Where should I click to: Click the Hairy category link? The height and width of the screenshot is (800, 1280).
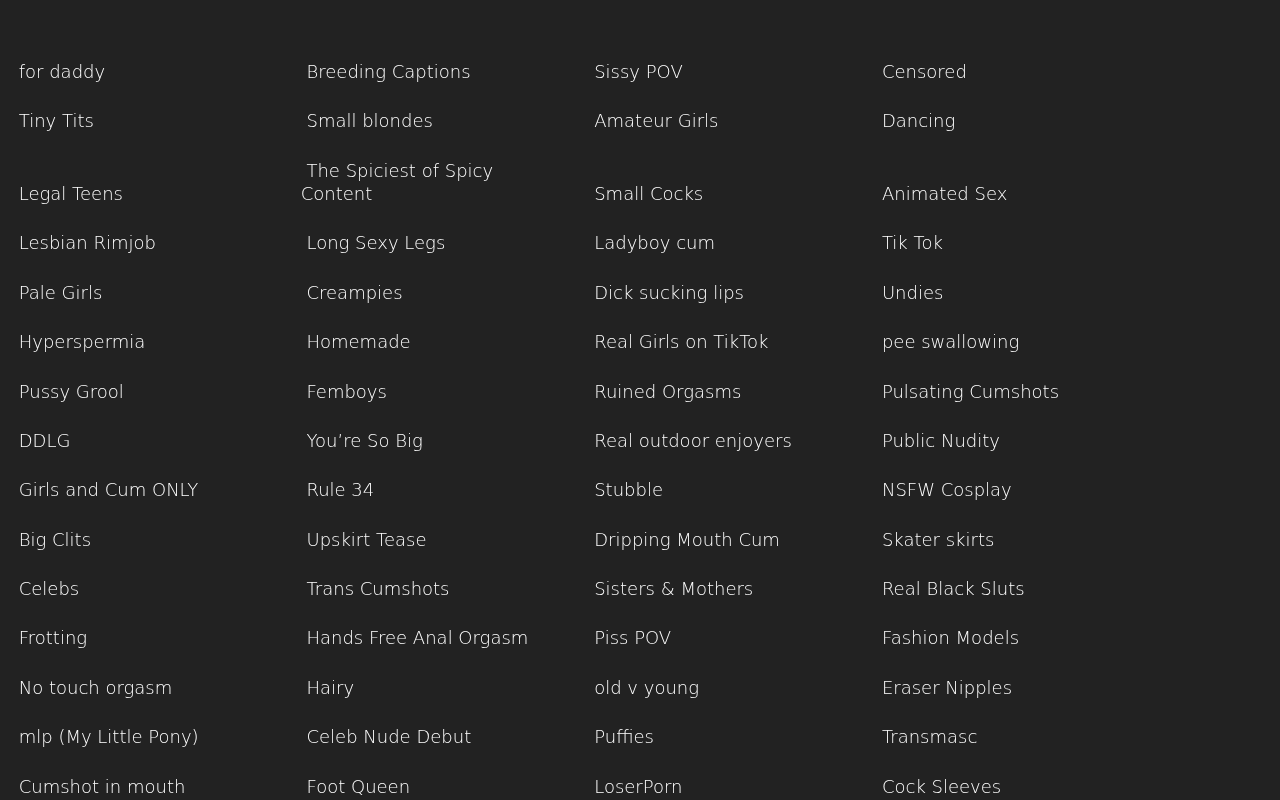330,688
